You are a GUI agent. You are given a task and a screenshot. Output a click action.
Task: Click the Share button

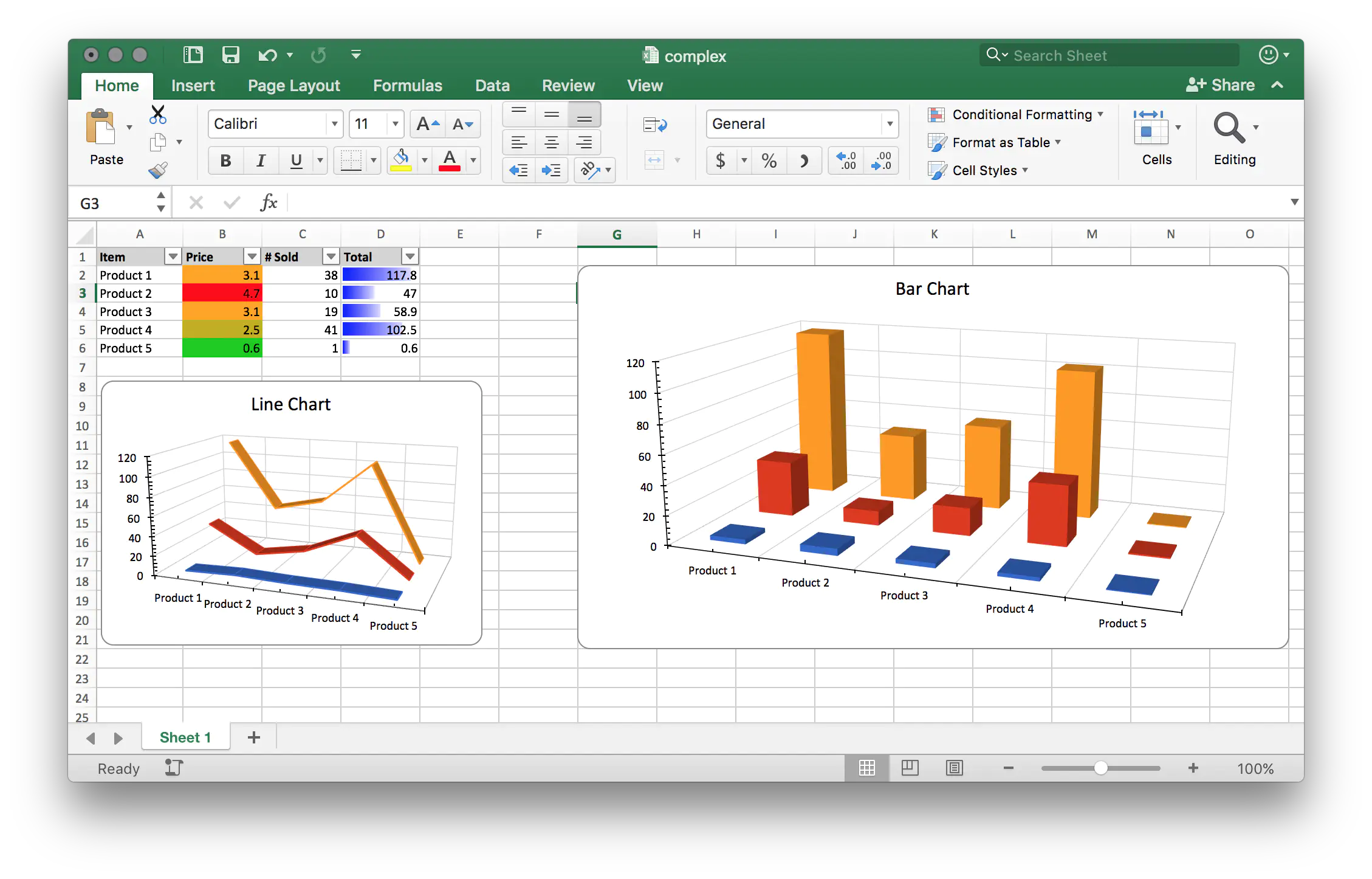(x=1220, y=85)
